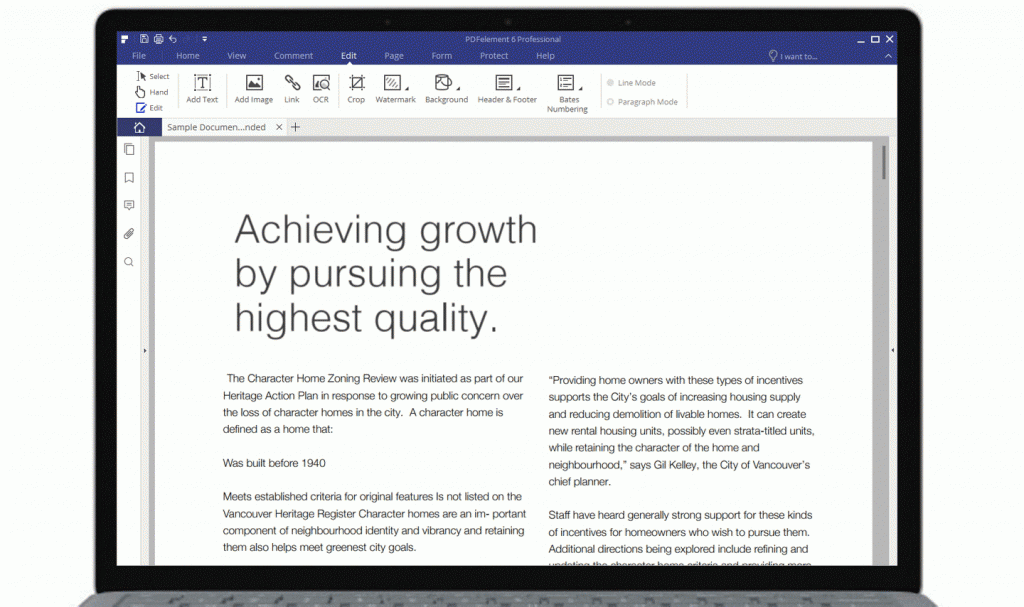Open the File menu

(139, 56)
